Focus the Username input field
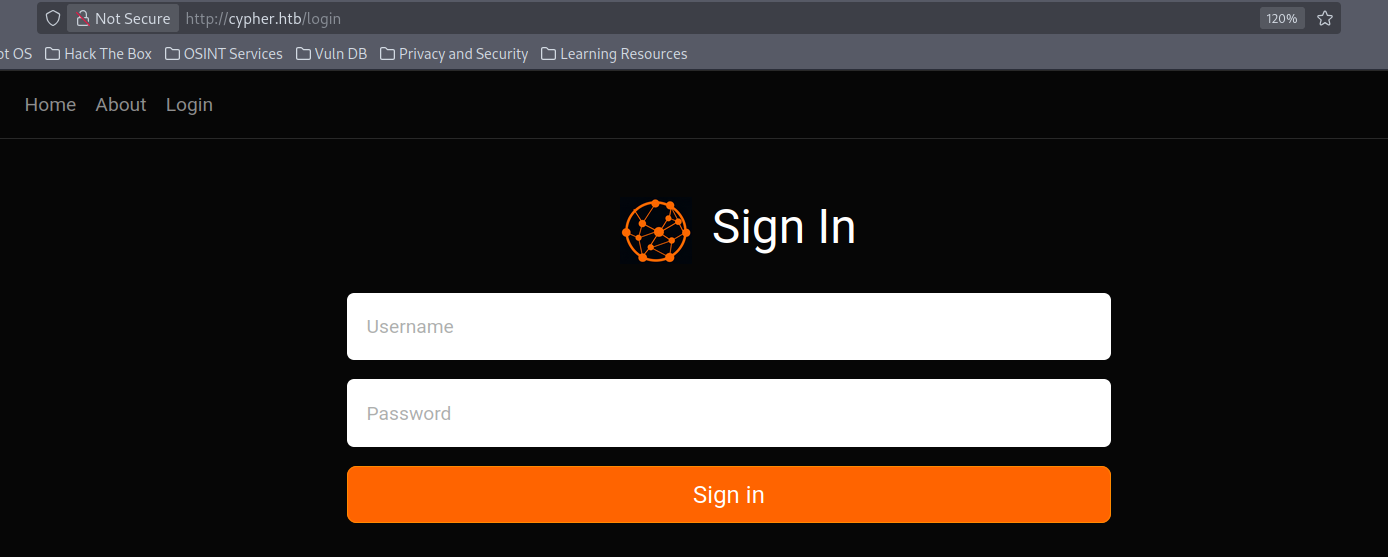The width and height of the screenshot is (1388, 557). [x=728, y=326]
